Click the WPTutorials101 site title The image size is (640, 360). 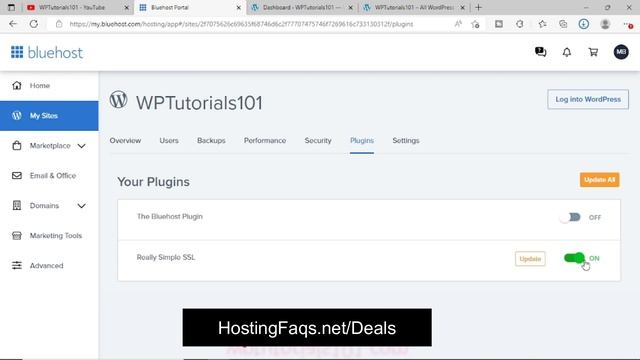point(199,103)
